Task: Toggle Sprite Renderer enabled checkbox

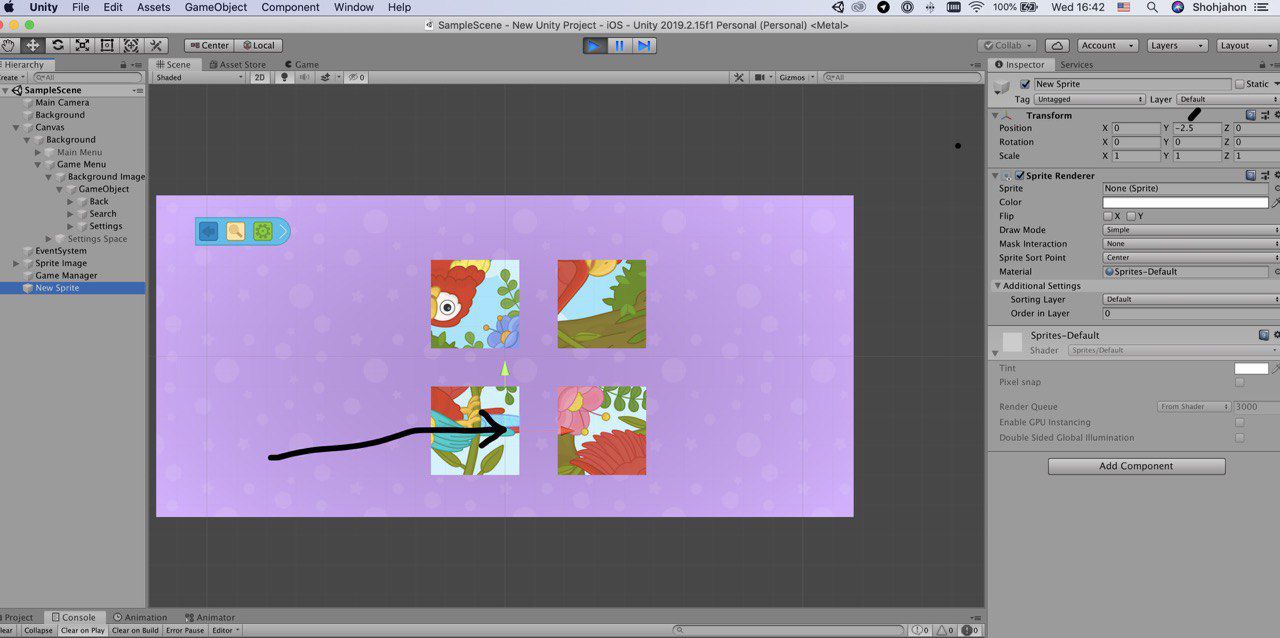Action: pyautogui.click(x=1020, y=176)
